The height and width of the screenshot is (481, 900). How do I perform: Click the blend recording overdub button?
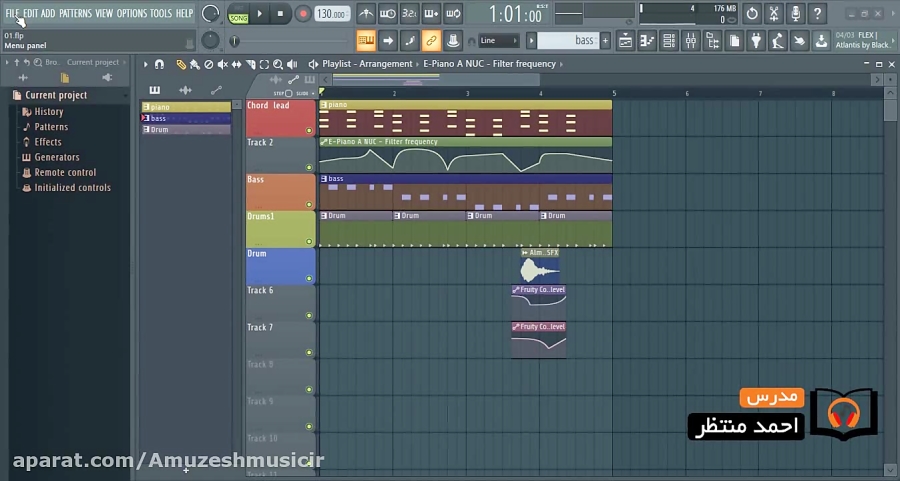pos(431,13)
